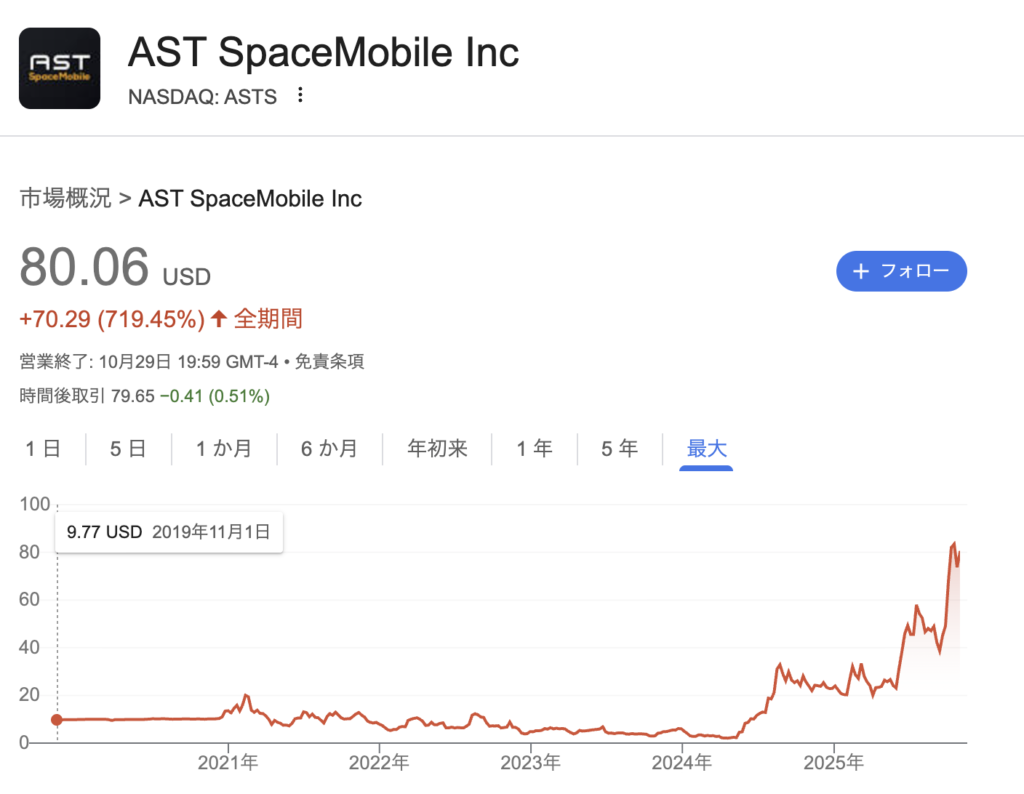The height and width of the screenshot is (794, 1024).
Task: Open the three-dot more options menu
Action: click(x=300, y=96)
